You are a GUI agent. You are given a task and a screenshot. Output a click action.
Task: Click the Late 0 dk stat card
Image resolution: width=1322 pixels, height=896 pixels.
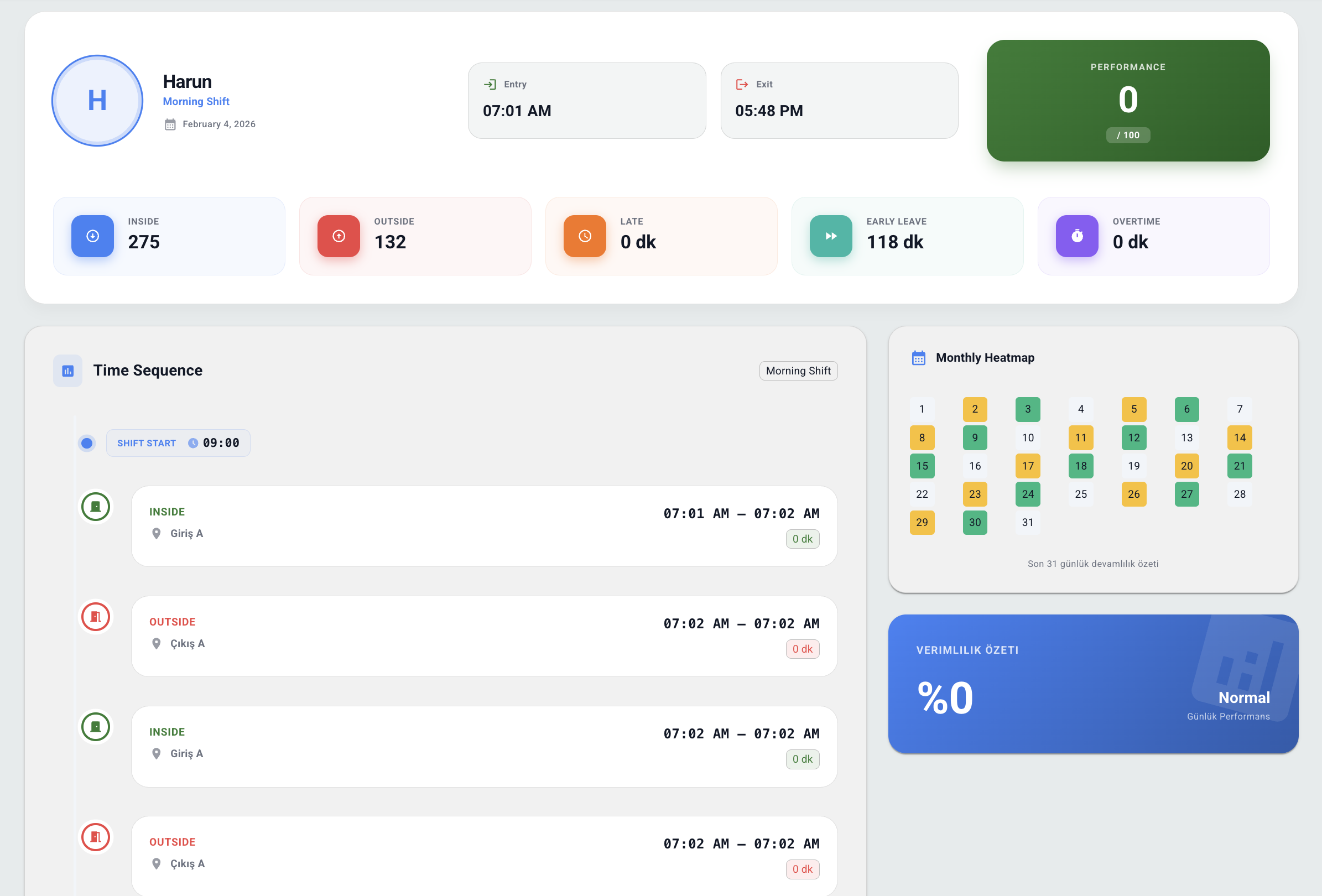[x=661, y=236]
